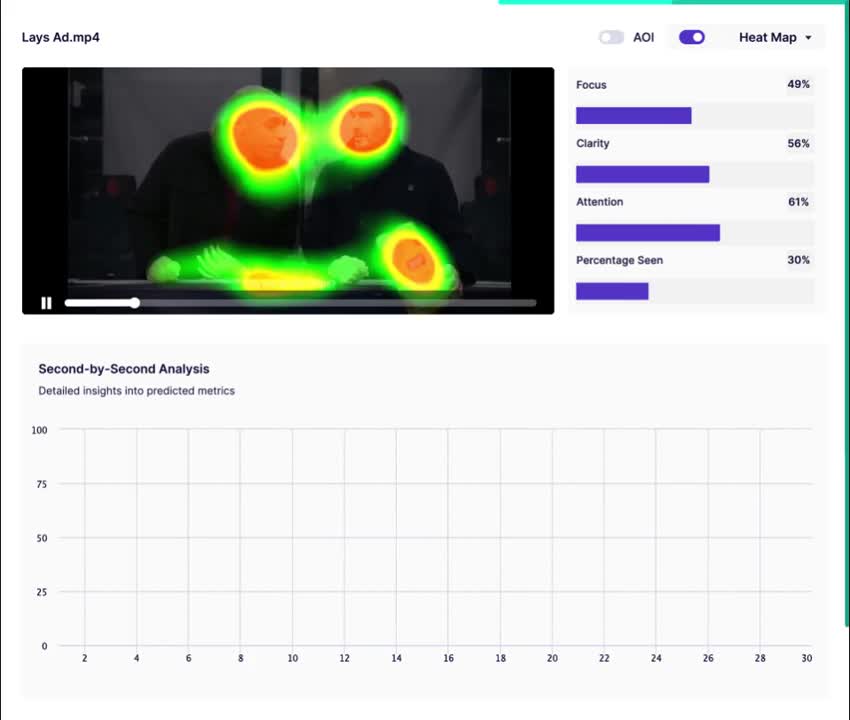
Task: Click the chart x-axis label 10
Action: coord(293,658)
